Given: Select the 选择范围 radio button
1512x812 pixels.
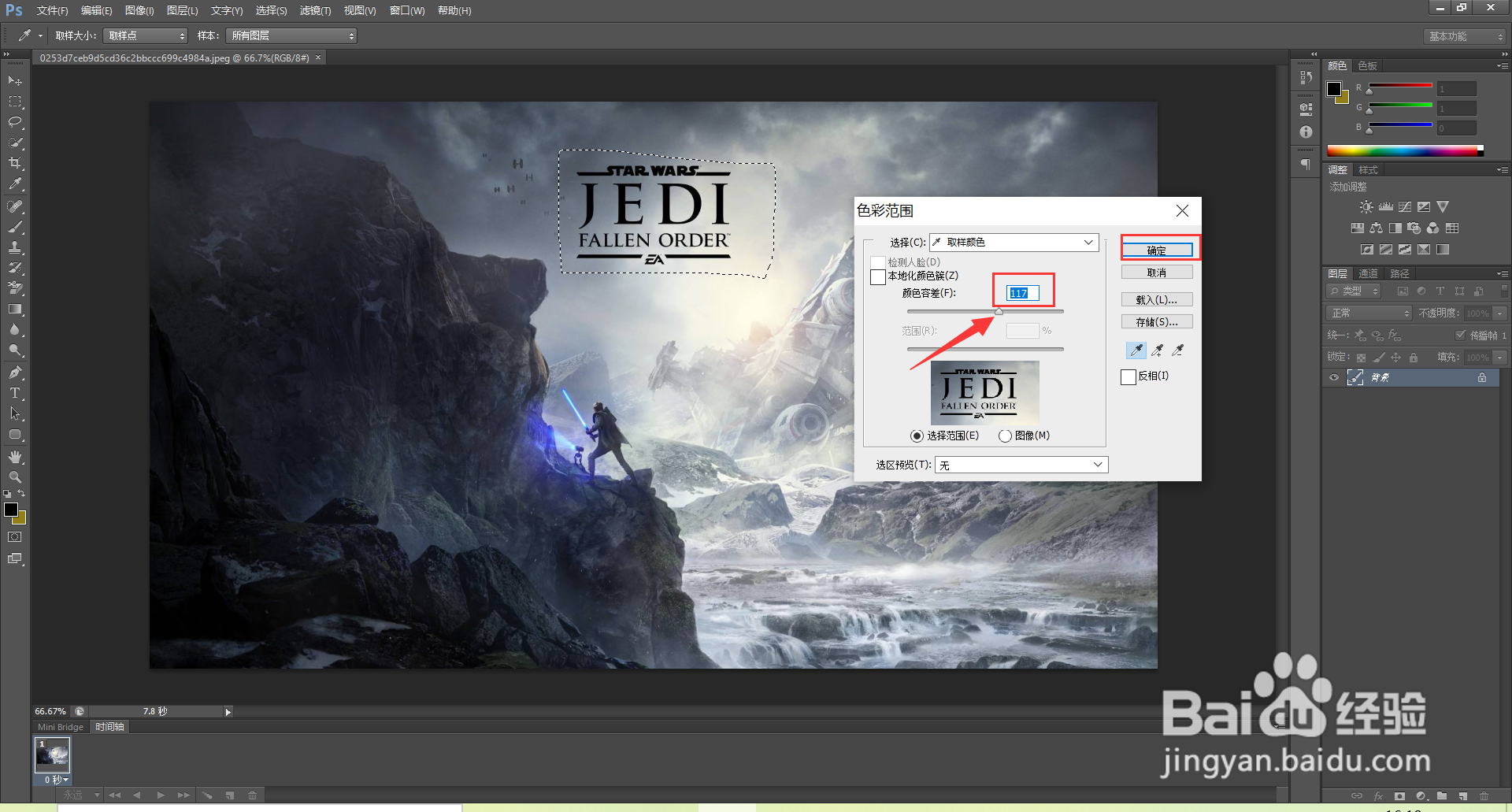Looking at the screenshot, I should coord(917,436).
